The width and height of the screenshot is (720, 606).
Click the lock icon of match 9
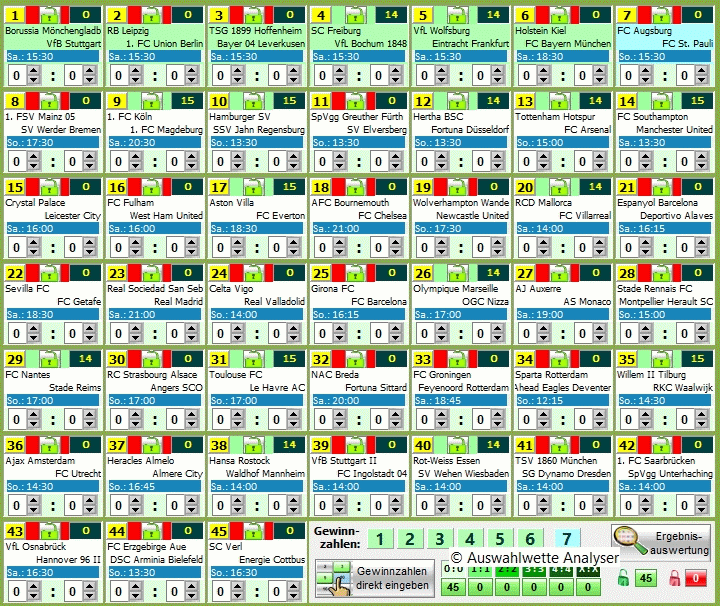(151, 101)
